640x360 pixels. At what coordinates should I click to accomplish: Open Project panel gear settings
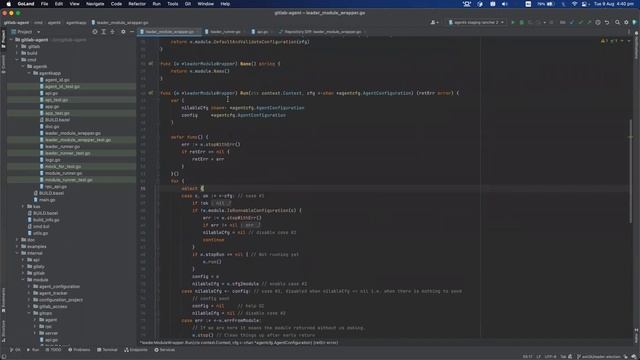(x=123, y=32)
